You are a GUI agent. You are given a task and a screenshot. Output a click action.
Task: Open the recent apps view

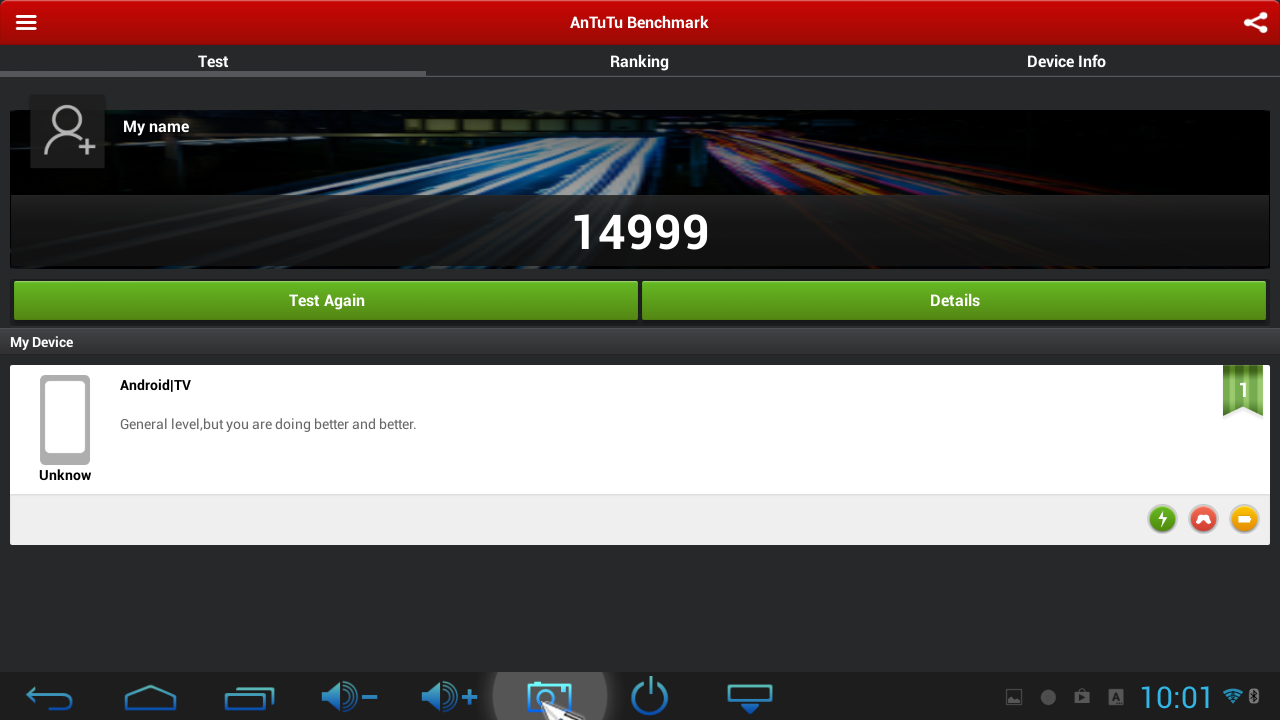(249, 697)
